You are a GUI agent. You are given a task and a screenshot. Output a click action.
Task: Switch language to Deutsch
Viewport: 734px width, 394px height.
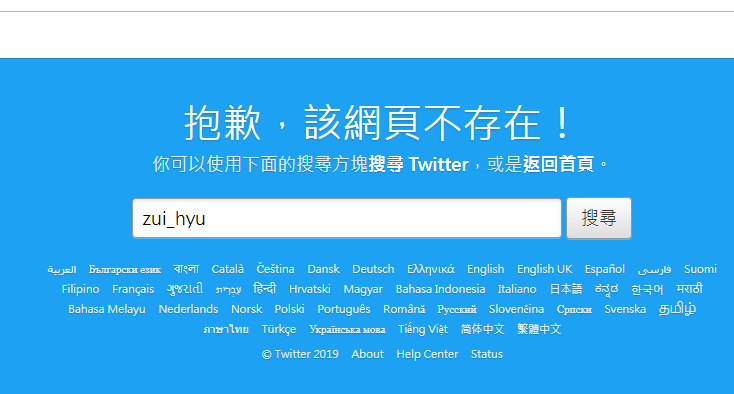tap(373, 269)
